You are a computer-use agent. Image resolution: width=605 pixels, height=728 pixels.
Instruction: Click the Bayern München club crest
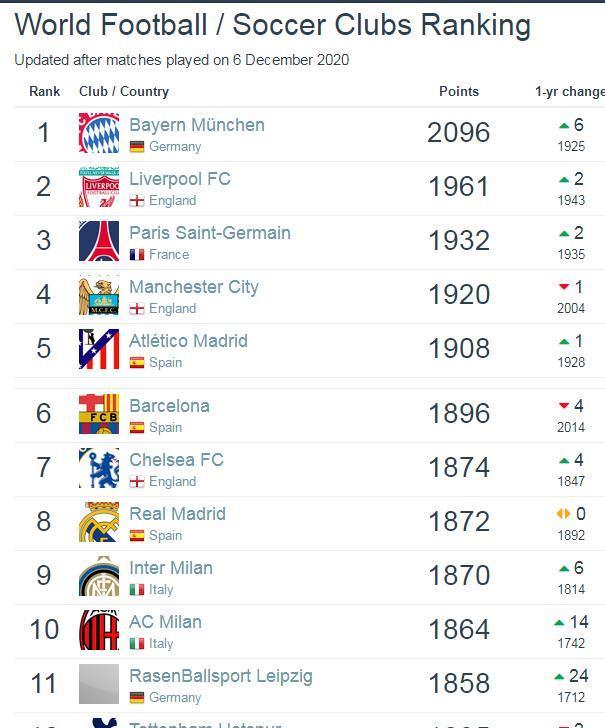[99, 133]
